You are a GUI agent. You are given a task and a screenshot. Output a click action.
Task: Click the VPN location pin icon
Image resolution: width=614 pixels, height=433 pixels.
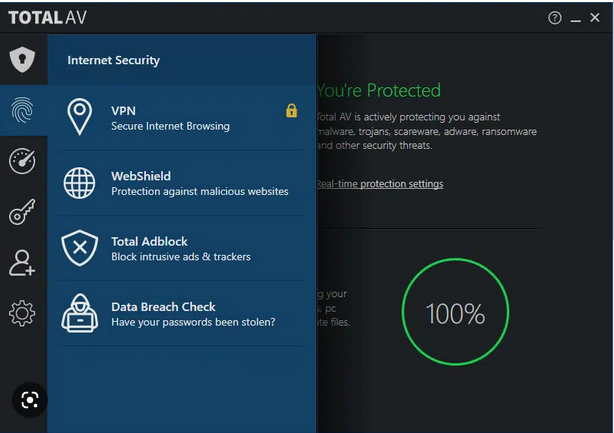pos(80,118)
